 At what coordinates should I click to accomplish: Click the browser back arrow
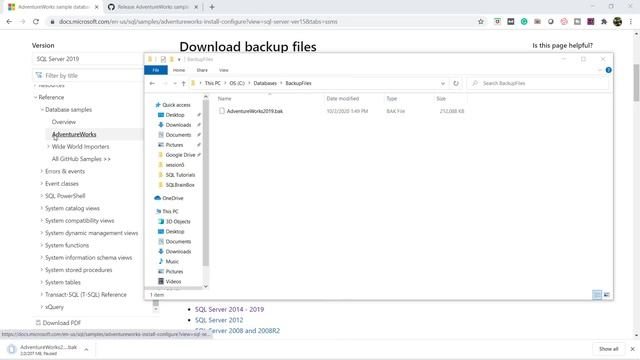[x=9, y=22]
